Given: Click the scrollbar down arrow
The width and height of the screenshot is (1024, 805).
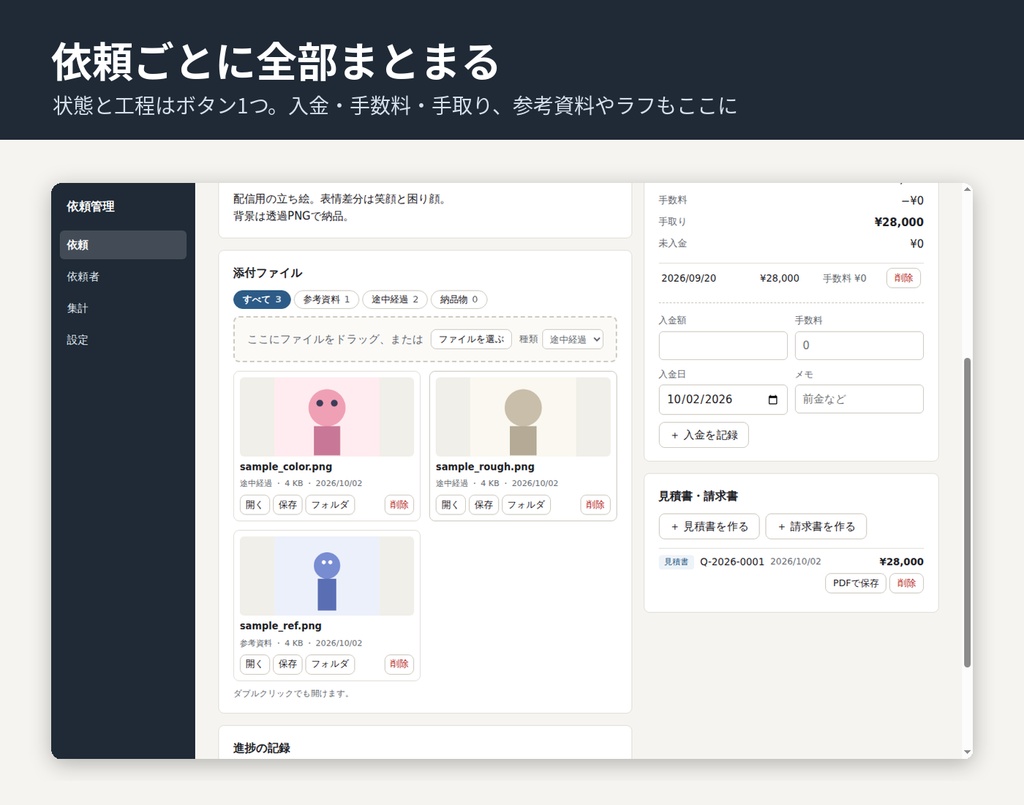Looking at the screenshot, I should coord(967,752).
